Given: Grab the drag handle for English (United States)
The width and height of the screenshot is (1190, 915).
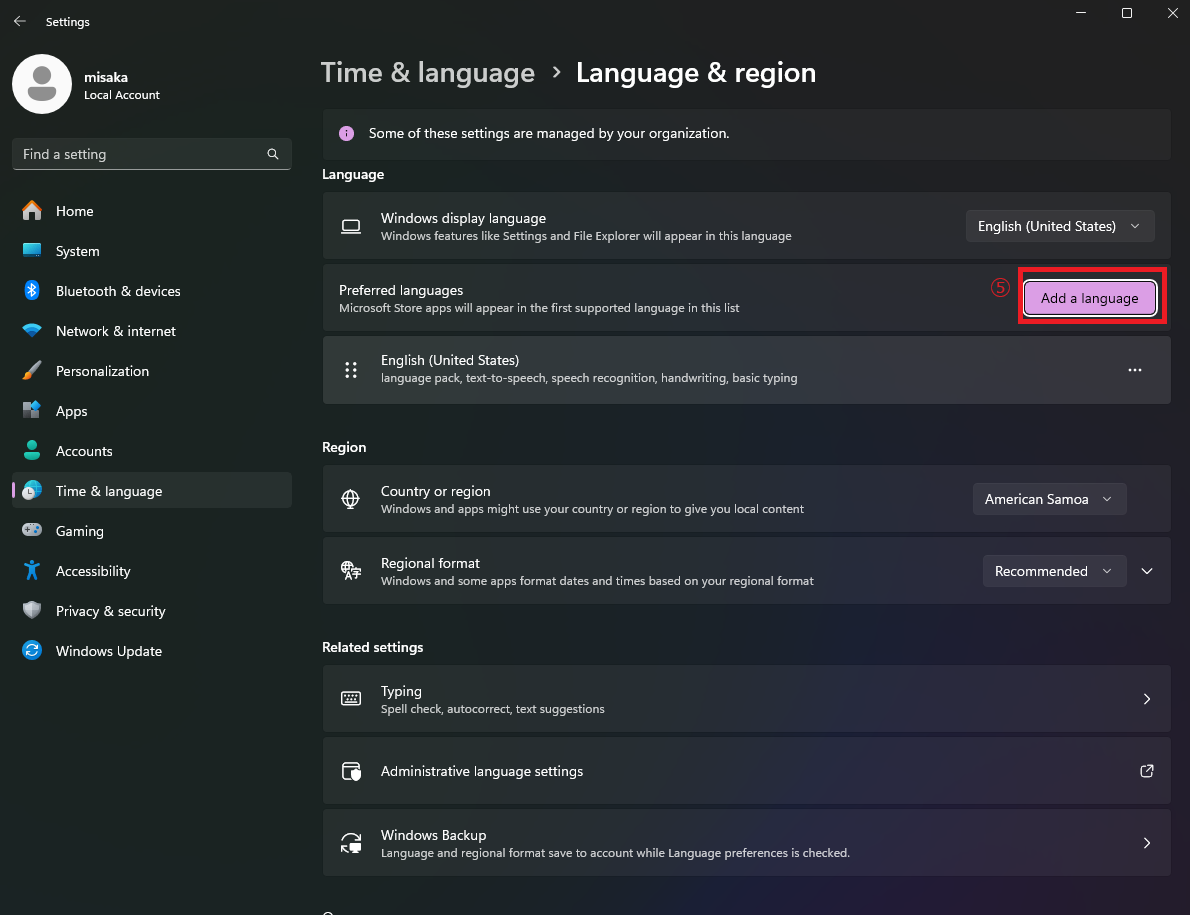Looking at the screenshot, I should tap(351, 370).
